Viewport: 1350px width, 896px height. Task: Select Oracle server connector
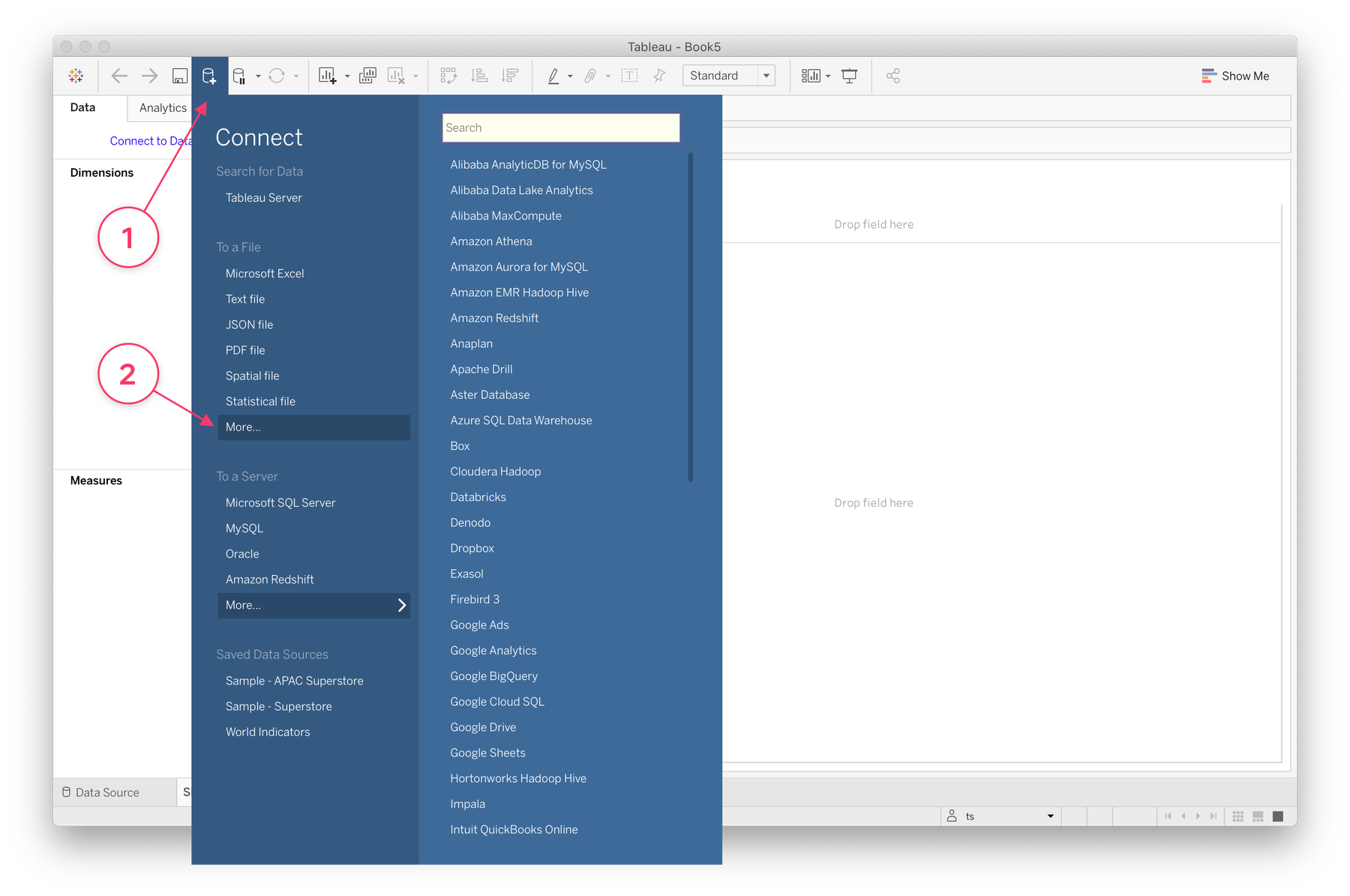(x=242, y=554)
